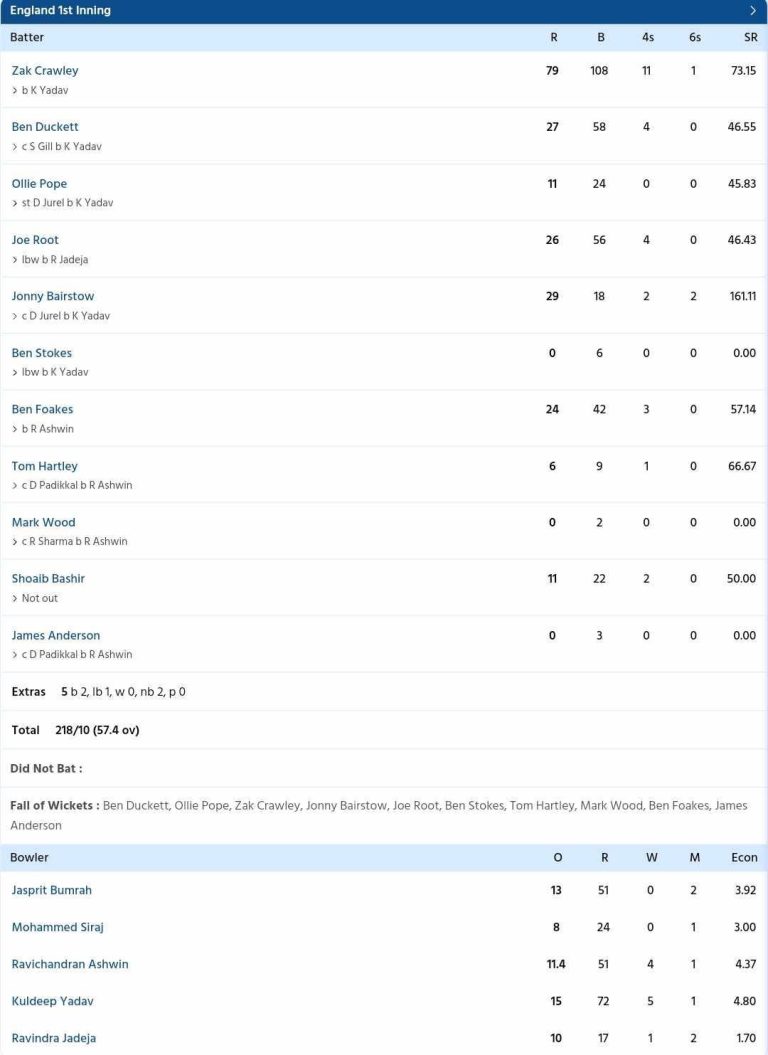Expand Joe Root's dismissal details chevron
768x1055 pixels.
(x=14, y=259)
